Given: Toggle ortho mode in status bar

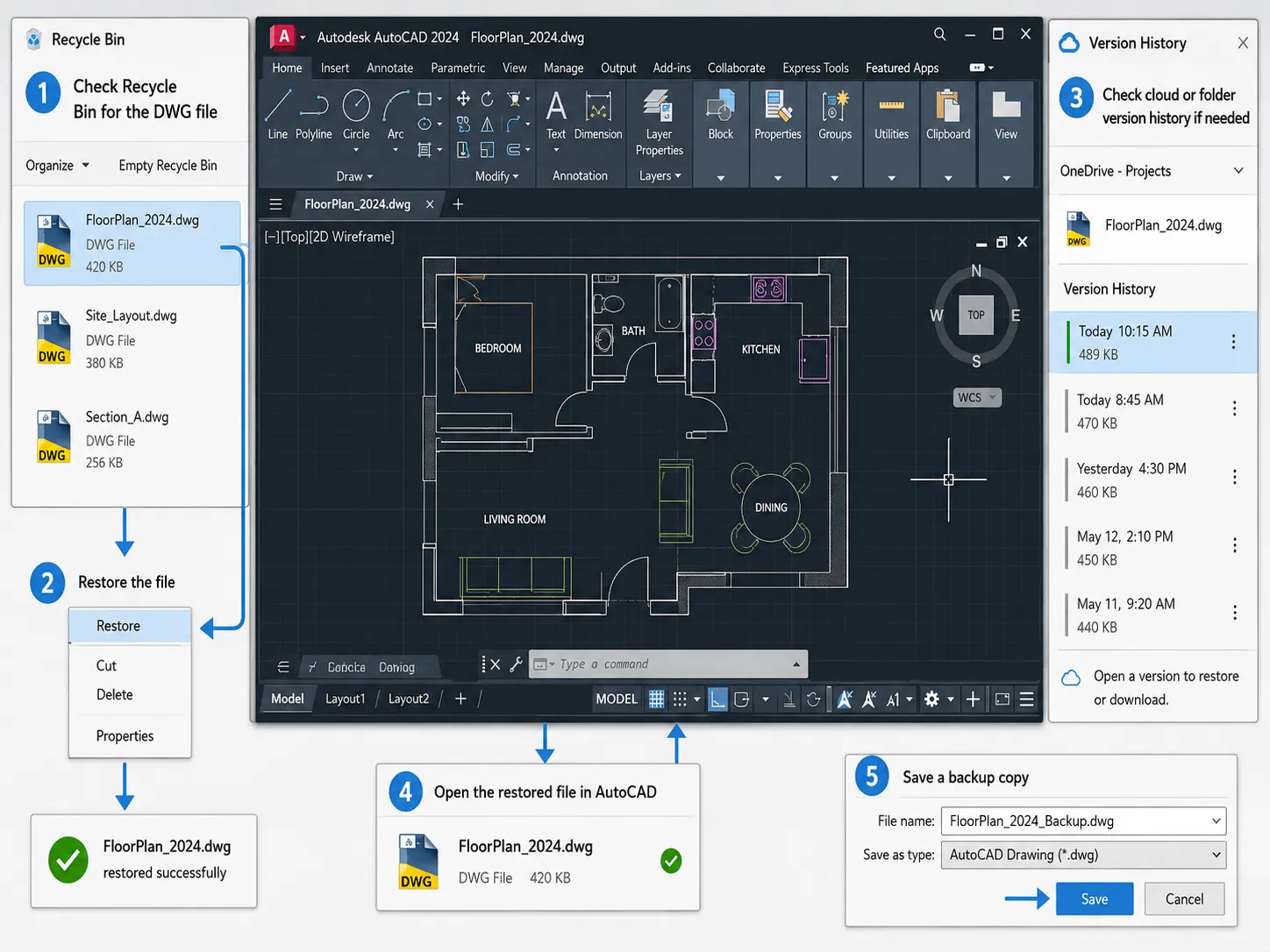Looking at the screenshot, I should click(x=717, y=699).
